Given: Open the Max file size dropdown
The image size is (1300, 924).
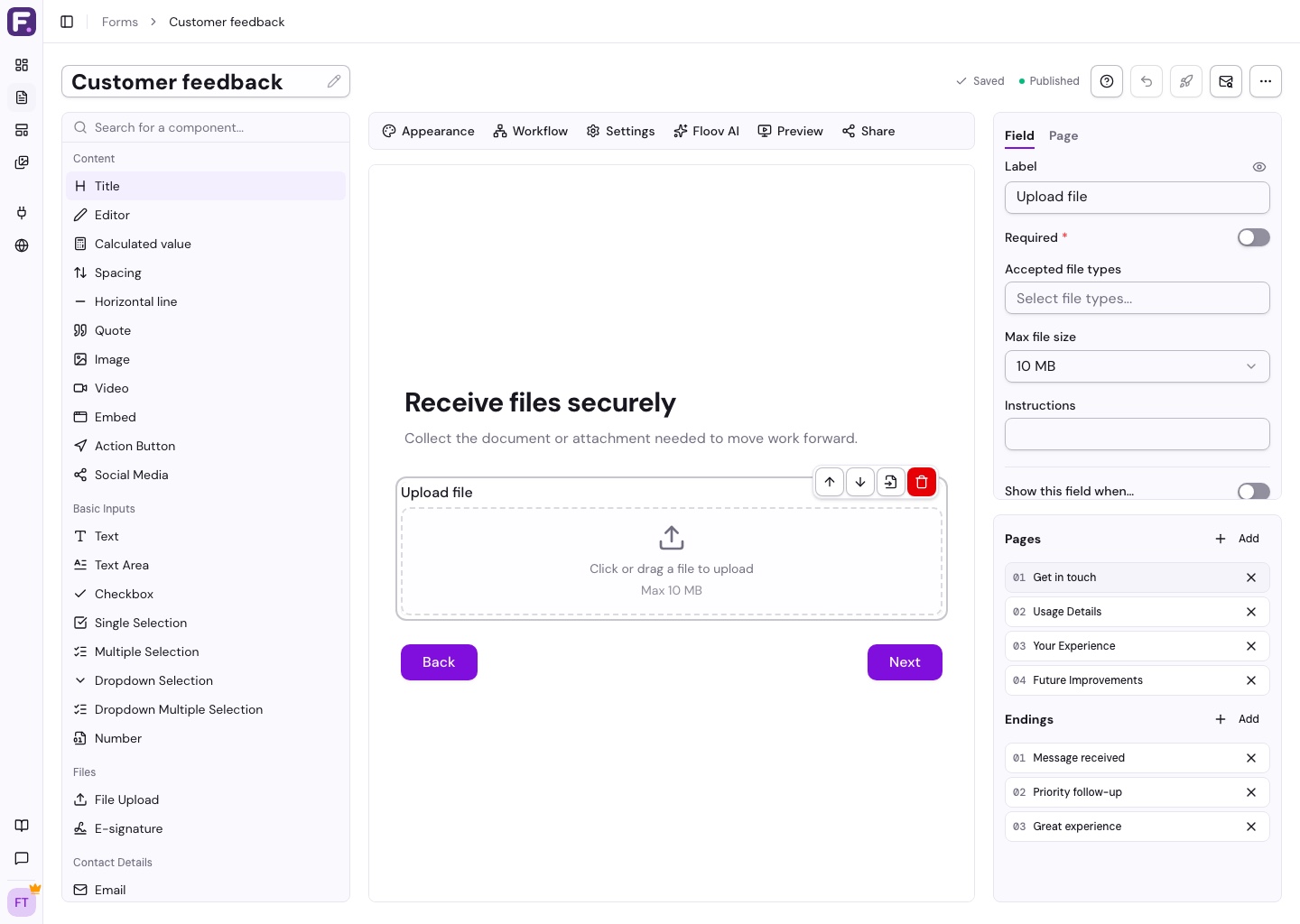Looking at the screenshot, I should [x=1137, y=366].
